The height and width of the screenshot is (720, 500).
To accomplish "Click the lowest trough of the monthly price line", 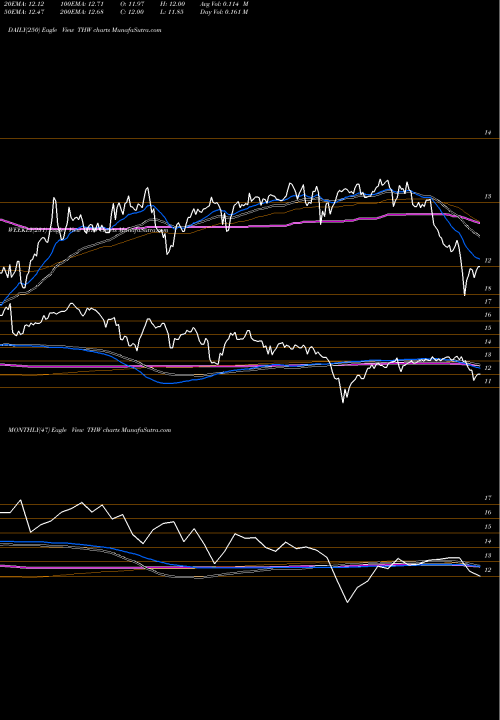I will click(347, 602).
